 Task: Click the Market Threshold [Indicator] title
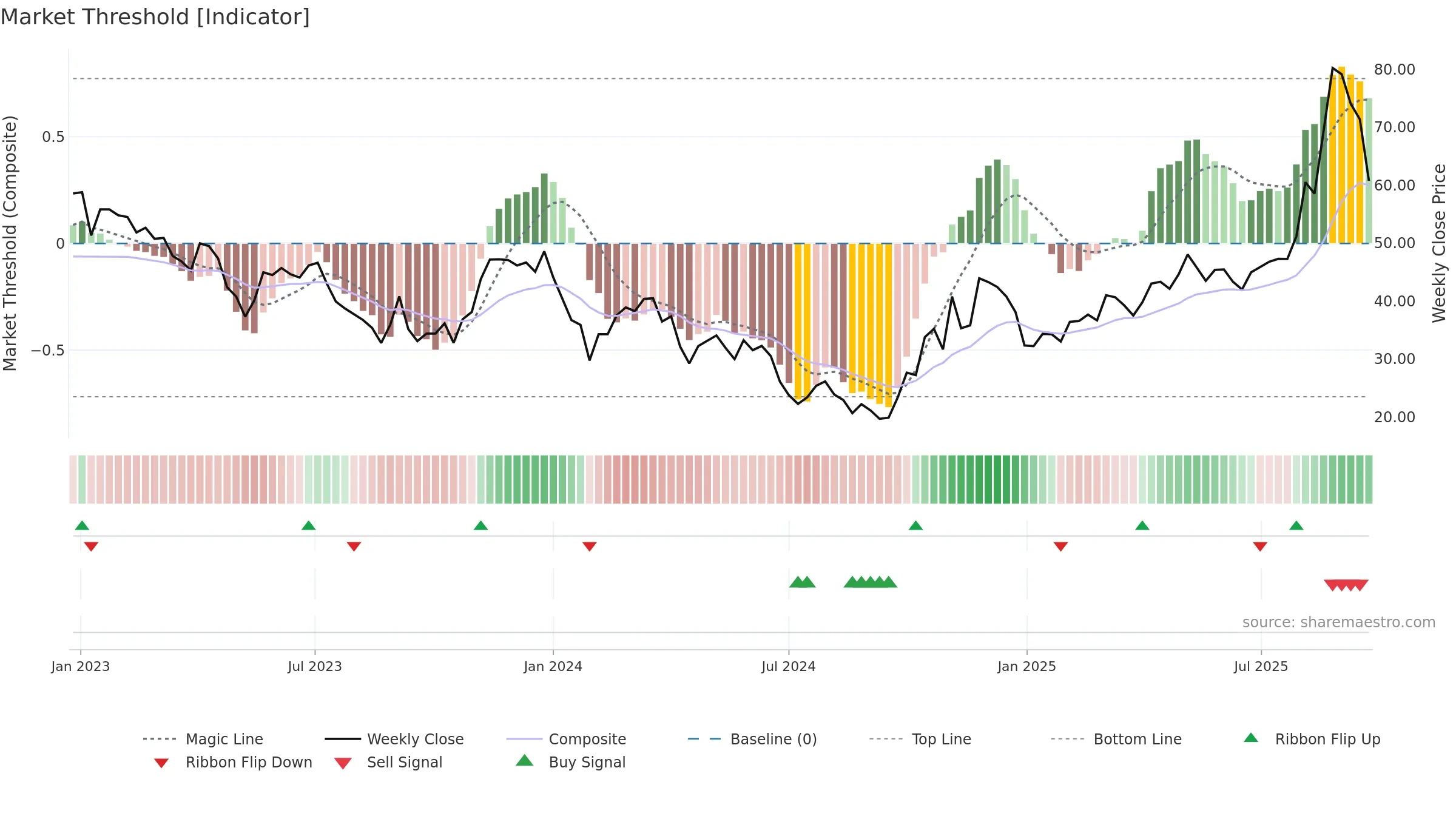coord(155,17)
